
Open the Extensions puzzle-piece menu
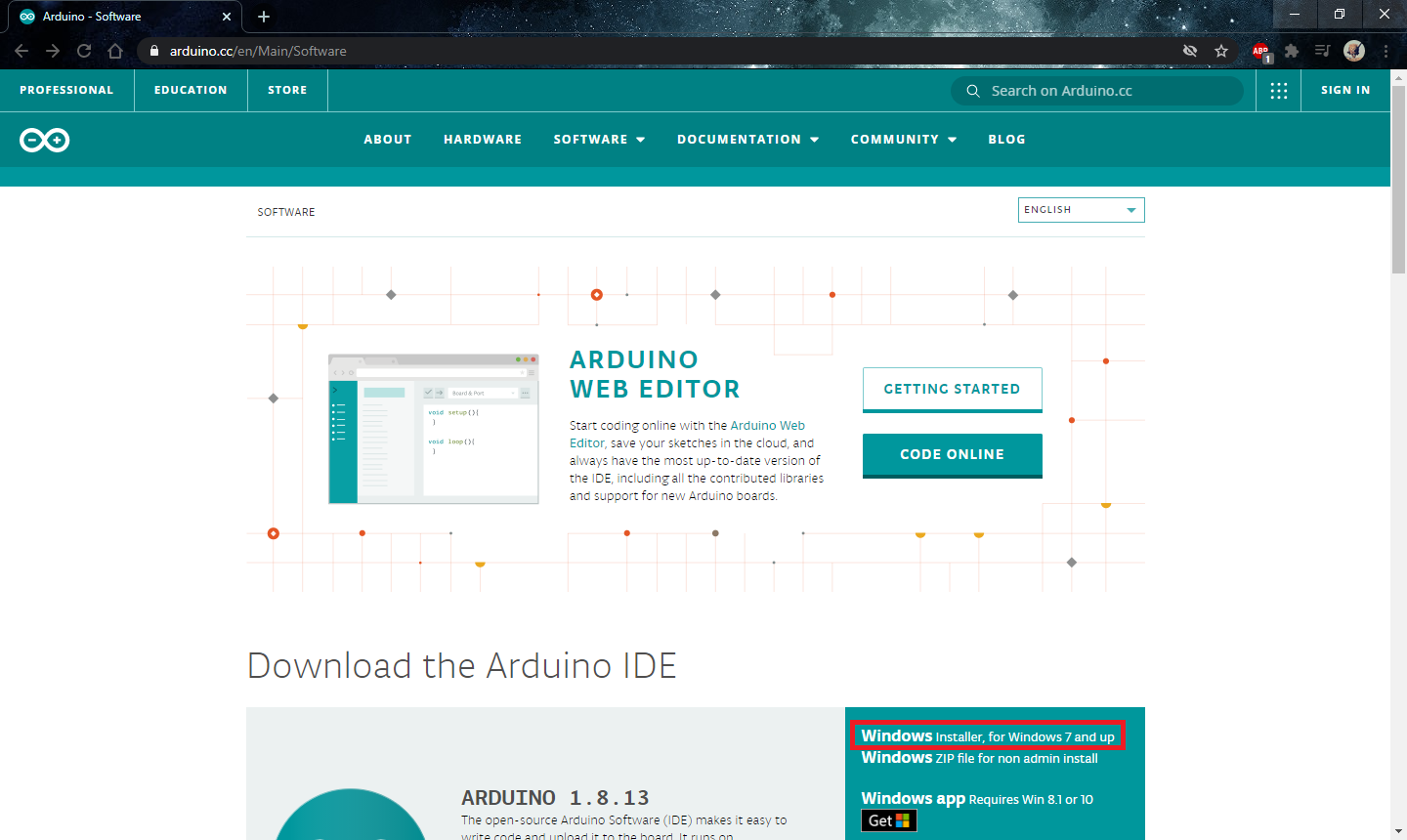(x=1292, y=51)
